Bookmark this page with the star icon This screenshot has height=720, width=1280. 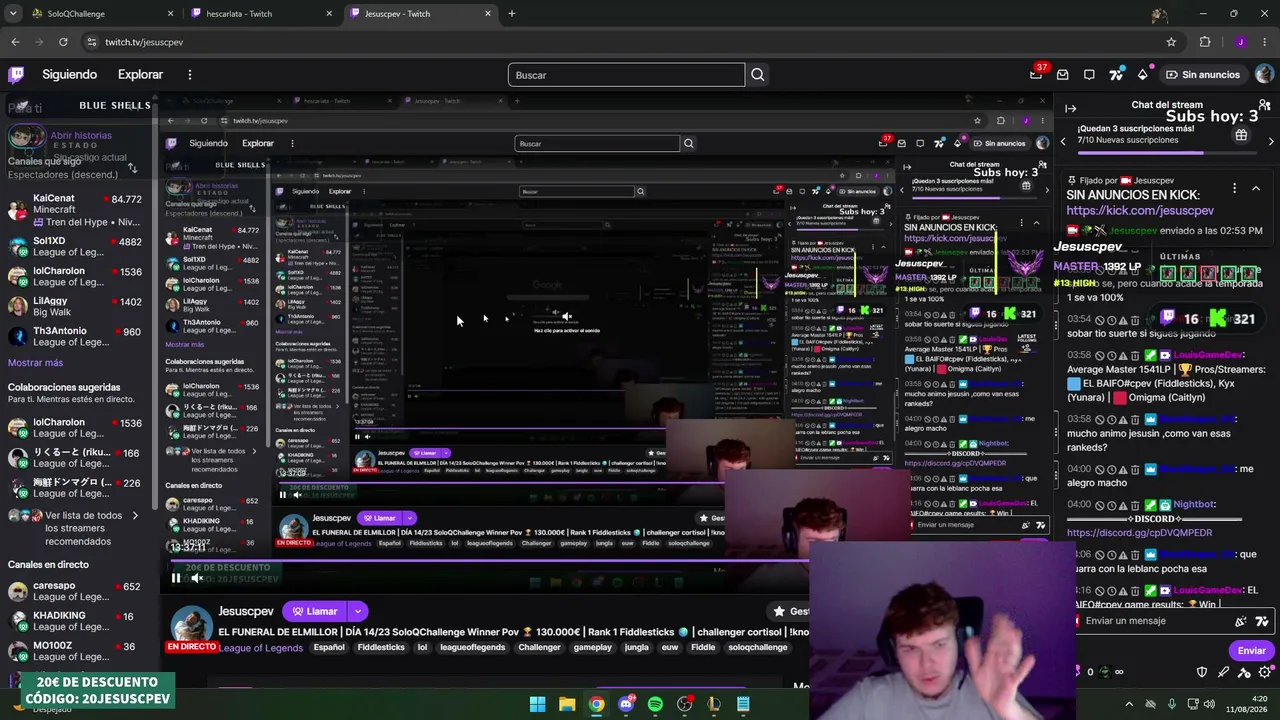(x=1171, y=42)
